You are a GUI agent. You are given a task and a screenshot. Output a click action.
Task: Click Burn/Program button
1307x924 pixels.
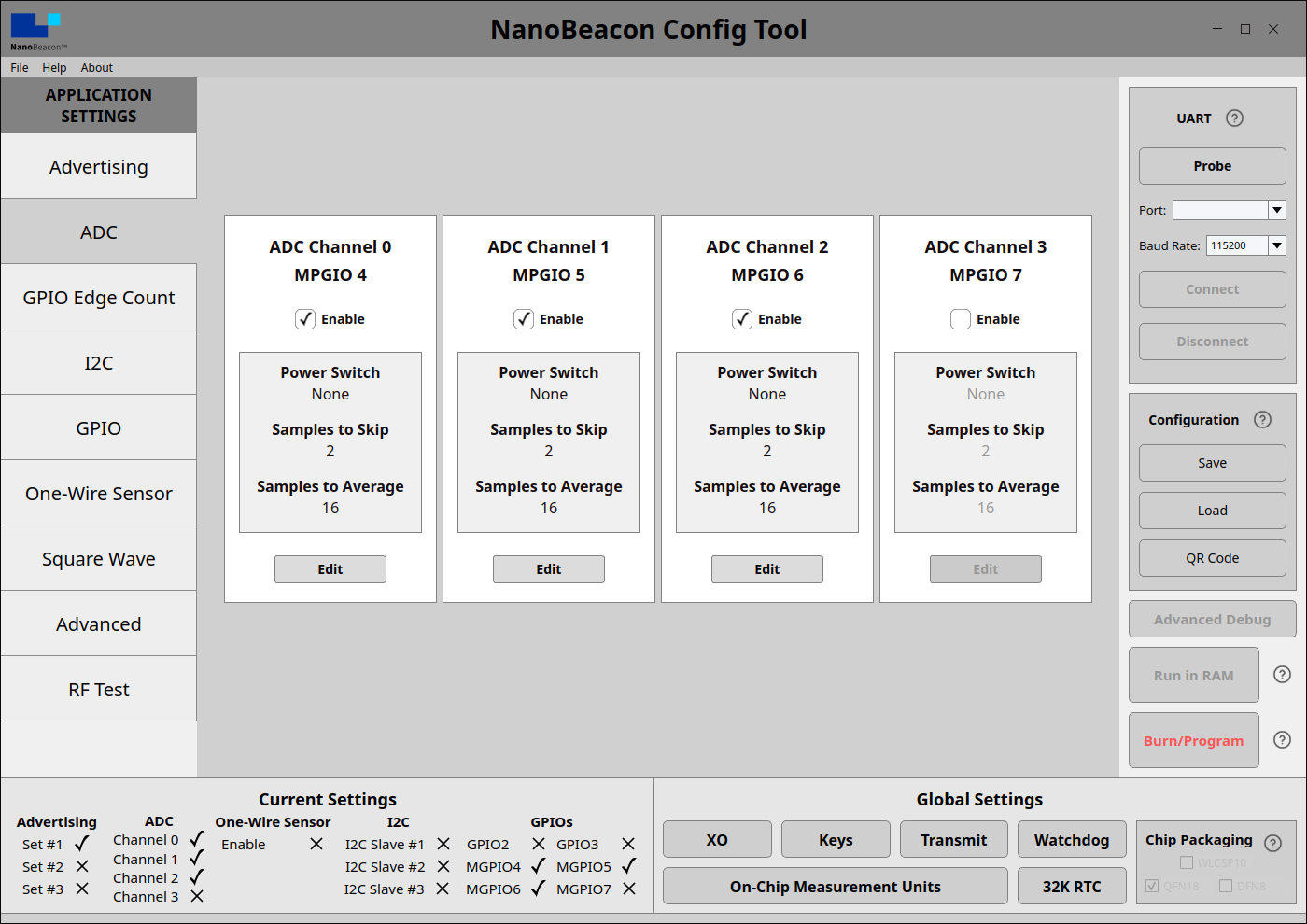(1193, 740)
